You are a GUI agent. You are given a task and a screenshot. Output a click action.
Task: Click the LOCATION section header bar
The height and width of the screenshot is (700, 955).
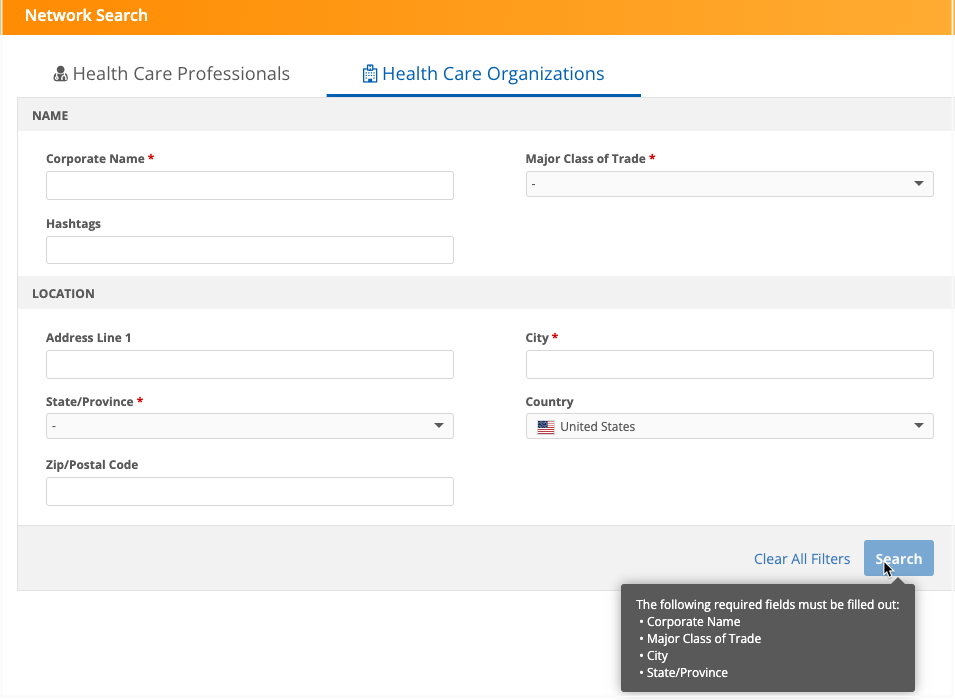click(x=485, y=294)
